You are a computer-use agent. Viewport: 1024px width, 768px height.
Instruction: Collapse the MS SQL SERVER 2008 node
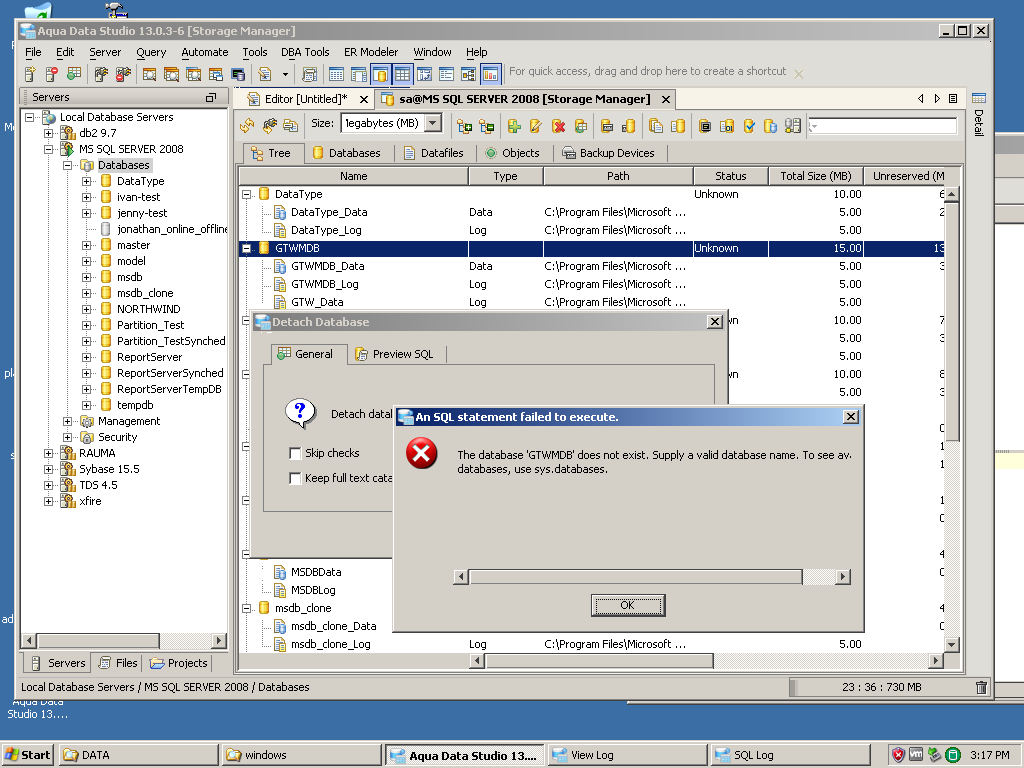pyautogui.click(x=48, y=149)
